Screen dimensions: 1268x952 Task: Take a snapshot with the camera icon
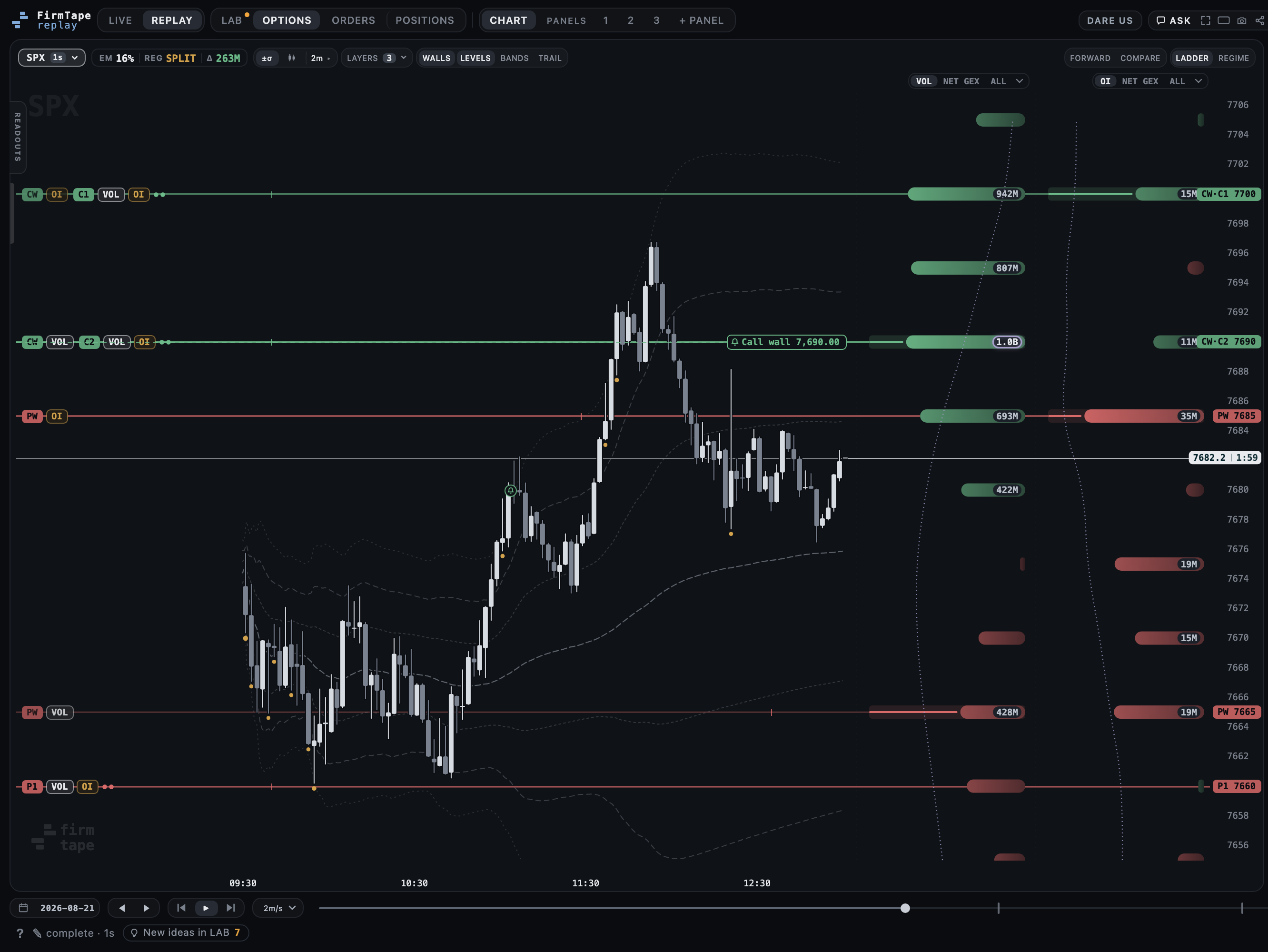pos(1242,20)
